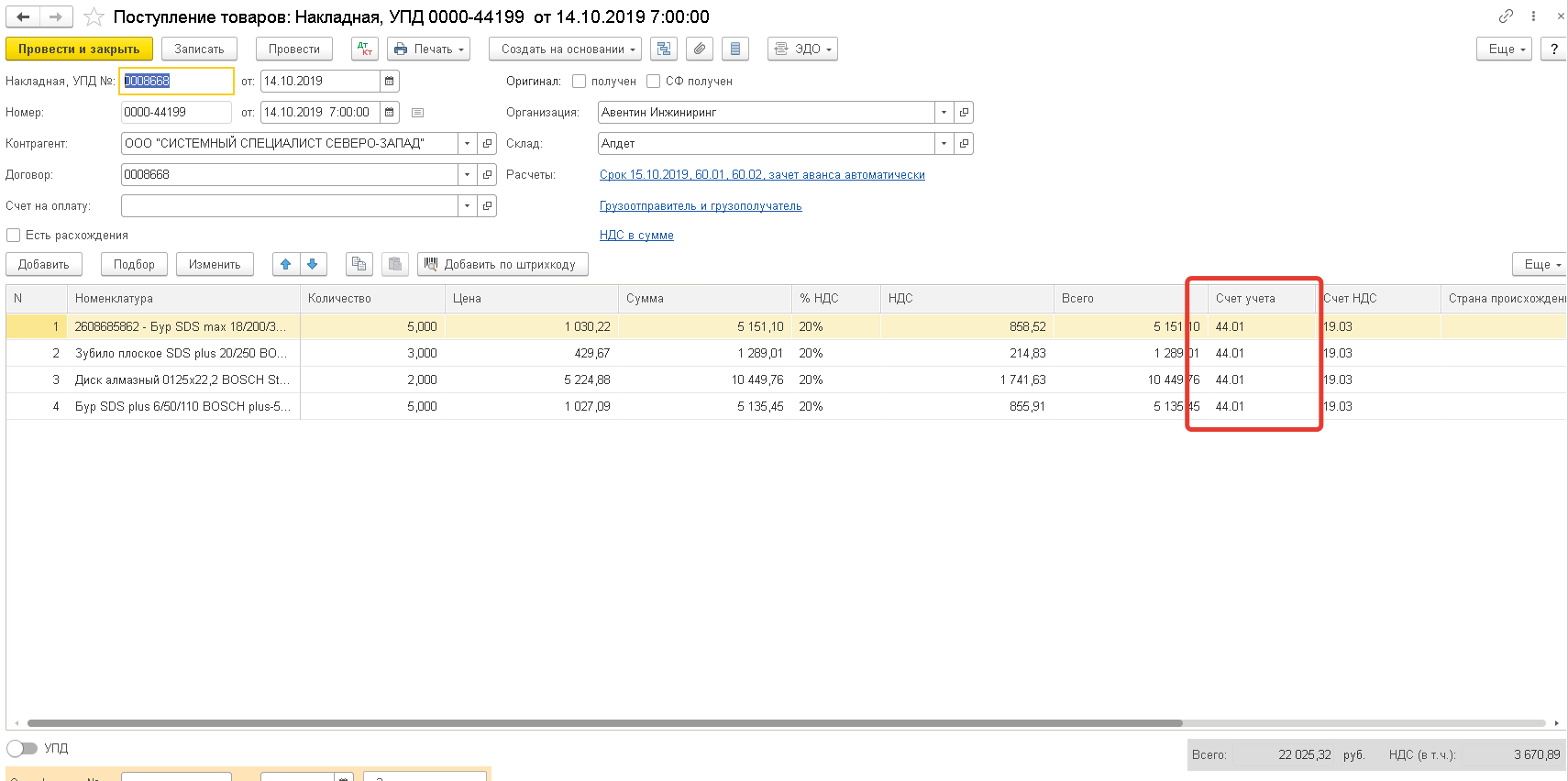
Task: Click the Изменить button
Action: [x=215, y=264]
